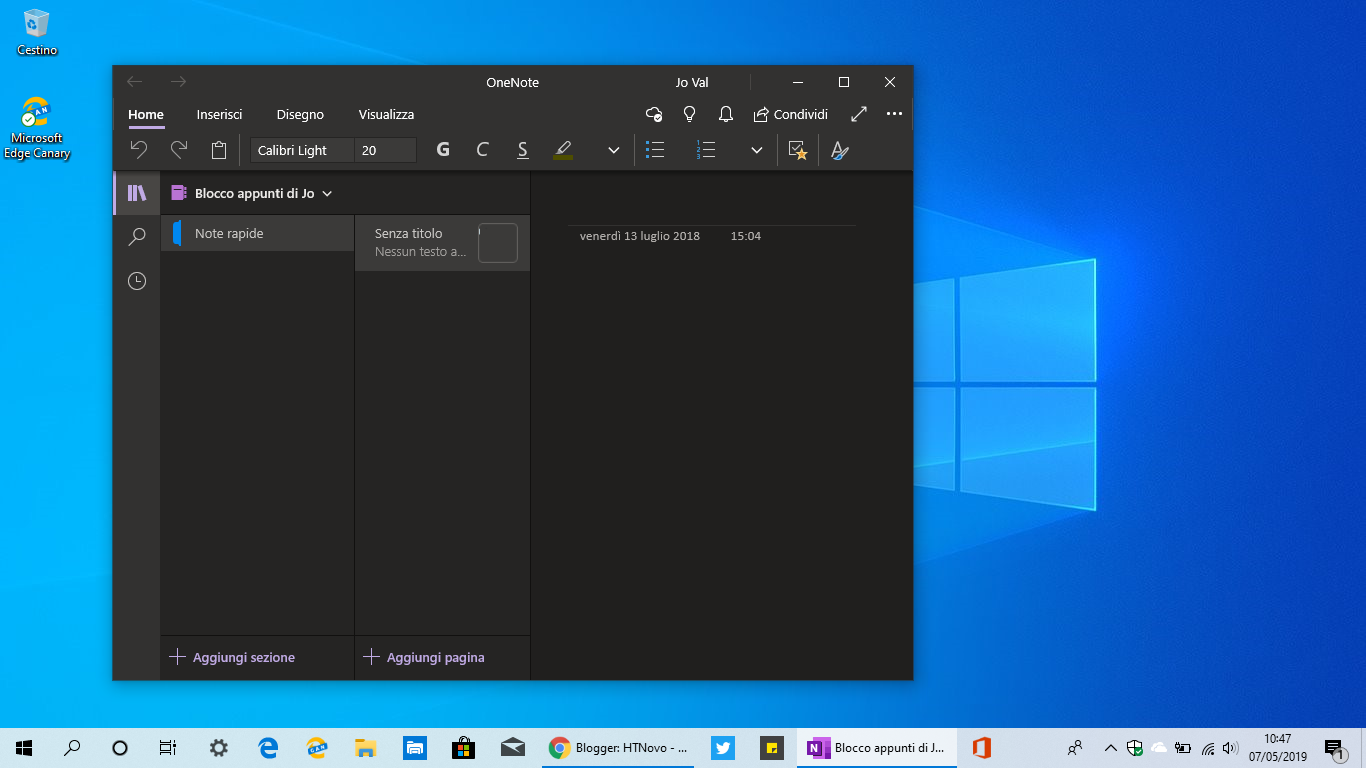Launch Edge Canary from taskbar

pos(316,747)
